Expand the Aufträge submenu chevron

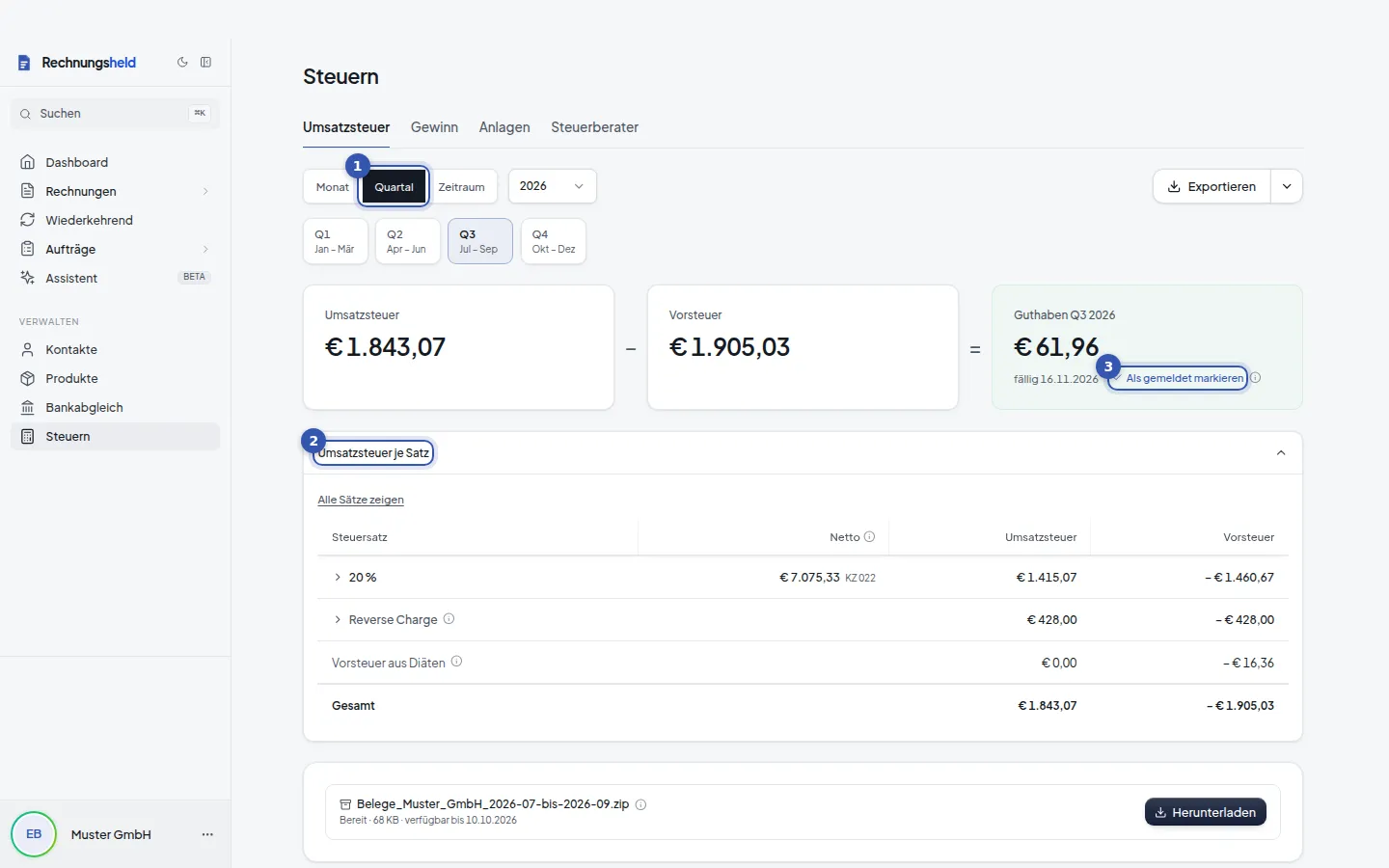click(x=205, y=249)
